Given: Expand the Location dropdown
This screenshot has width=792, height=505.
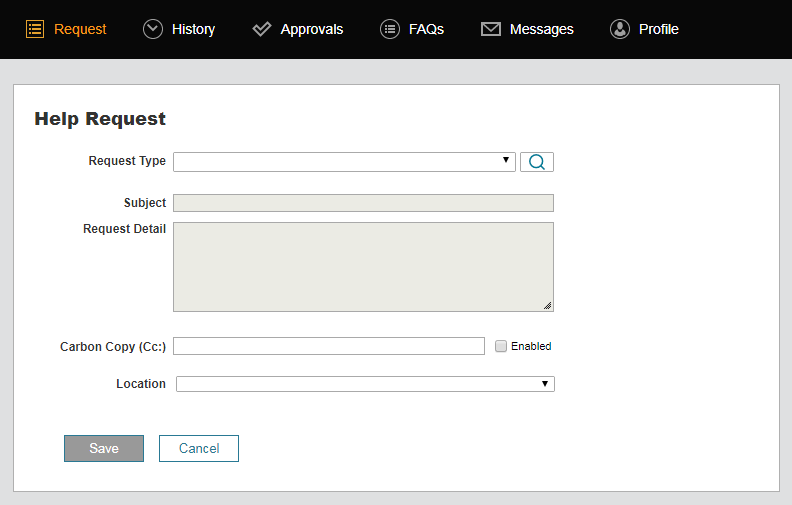Looking at the screenshot, I should [364, 384].
